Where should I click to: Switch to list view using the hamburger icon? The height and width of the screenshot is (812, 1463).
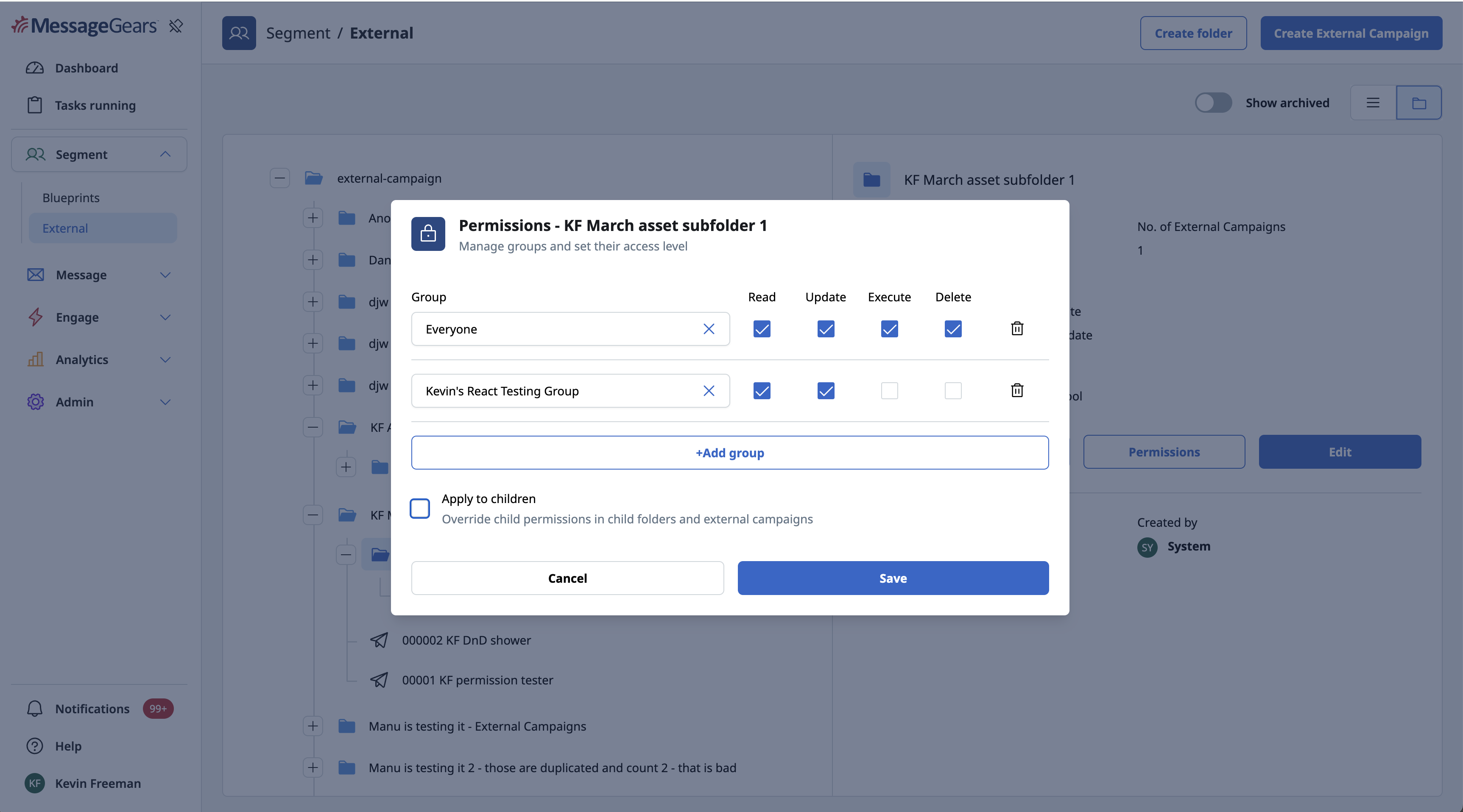(1373, 102)
